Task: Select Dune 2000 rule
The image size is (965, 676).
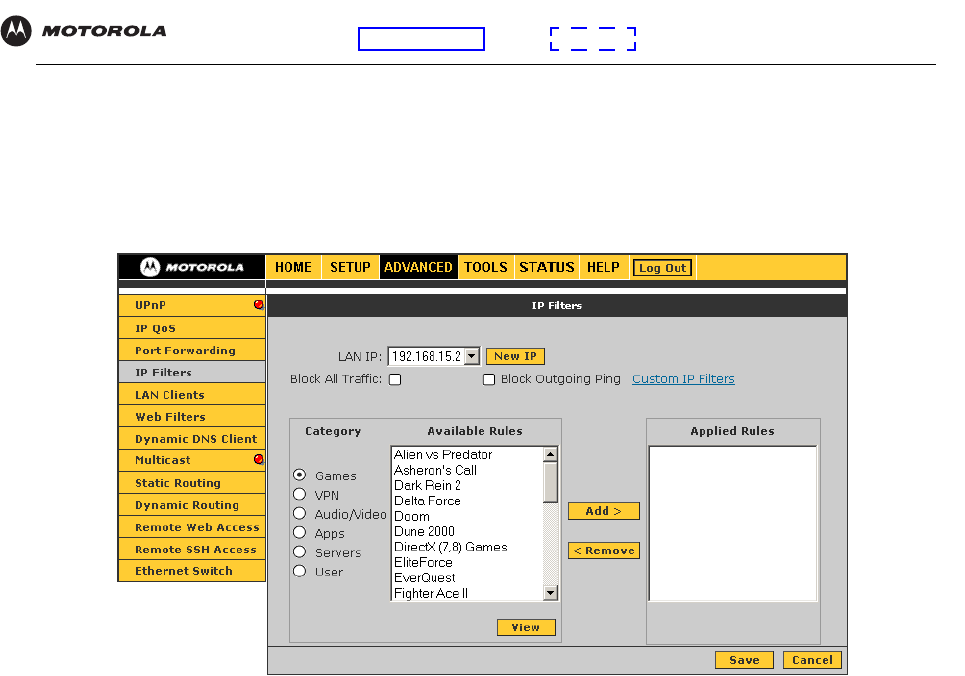Action: [x=467, y=531]
